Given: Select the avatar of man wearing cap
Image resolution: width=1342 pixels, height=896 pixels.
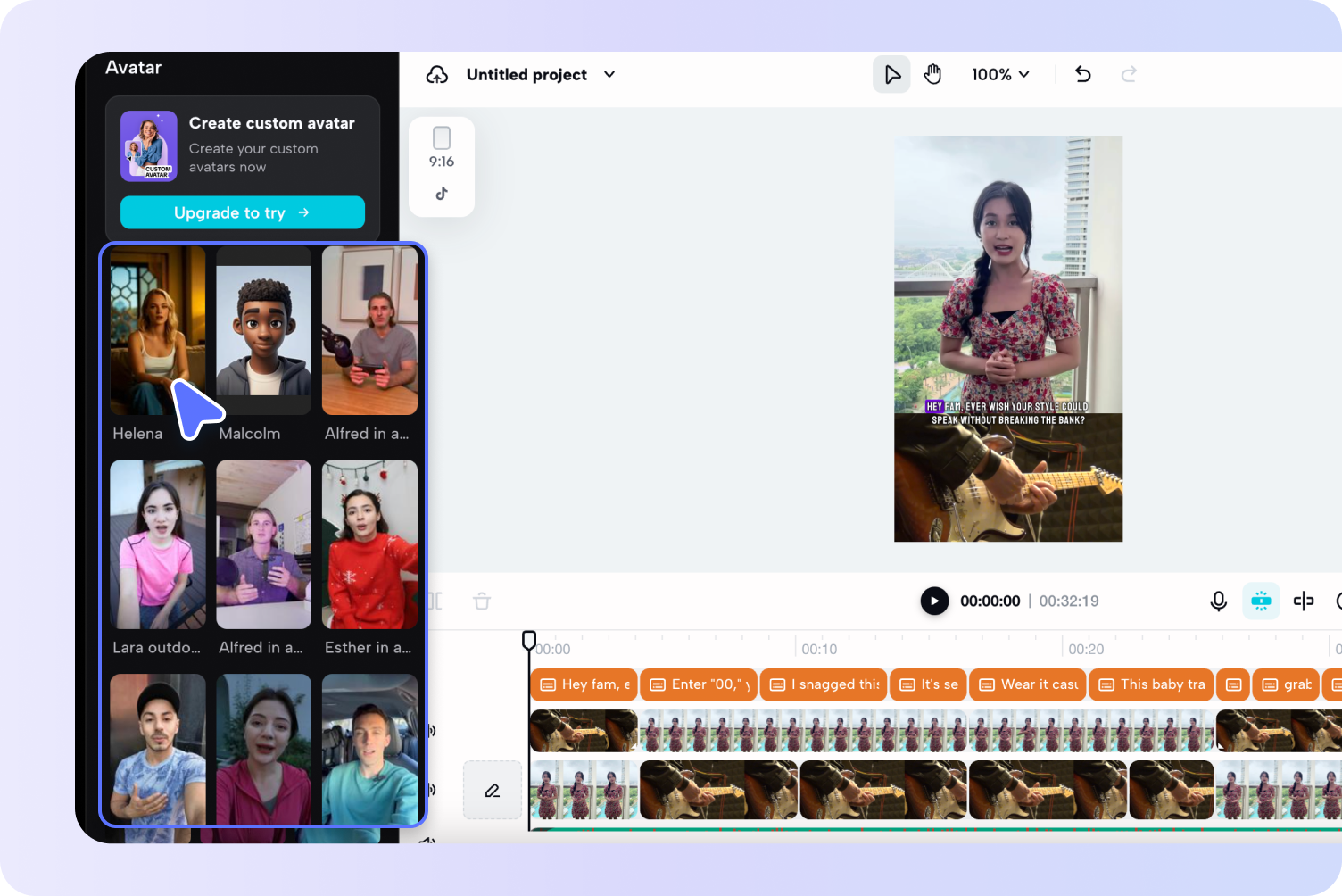Looking at the screenshot, I should [x=158, y=748].
